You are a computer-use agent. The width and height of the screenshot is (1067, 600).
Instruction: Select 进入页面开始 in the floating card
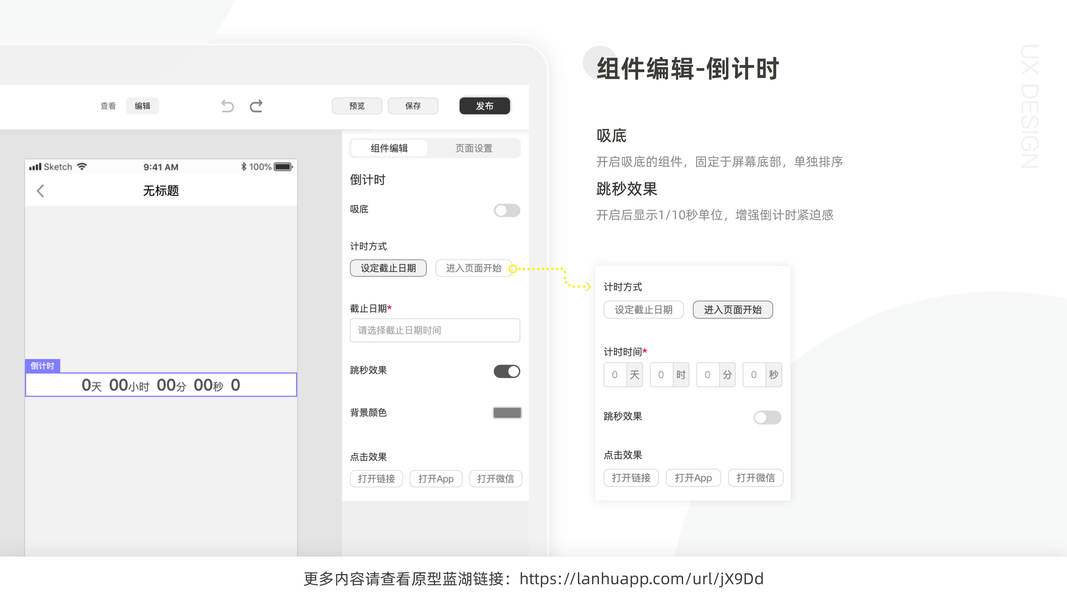(x=733, y=310)
